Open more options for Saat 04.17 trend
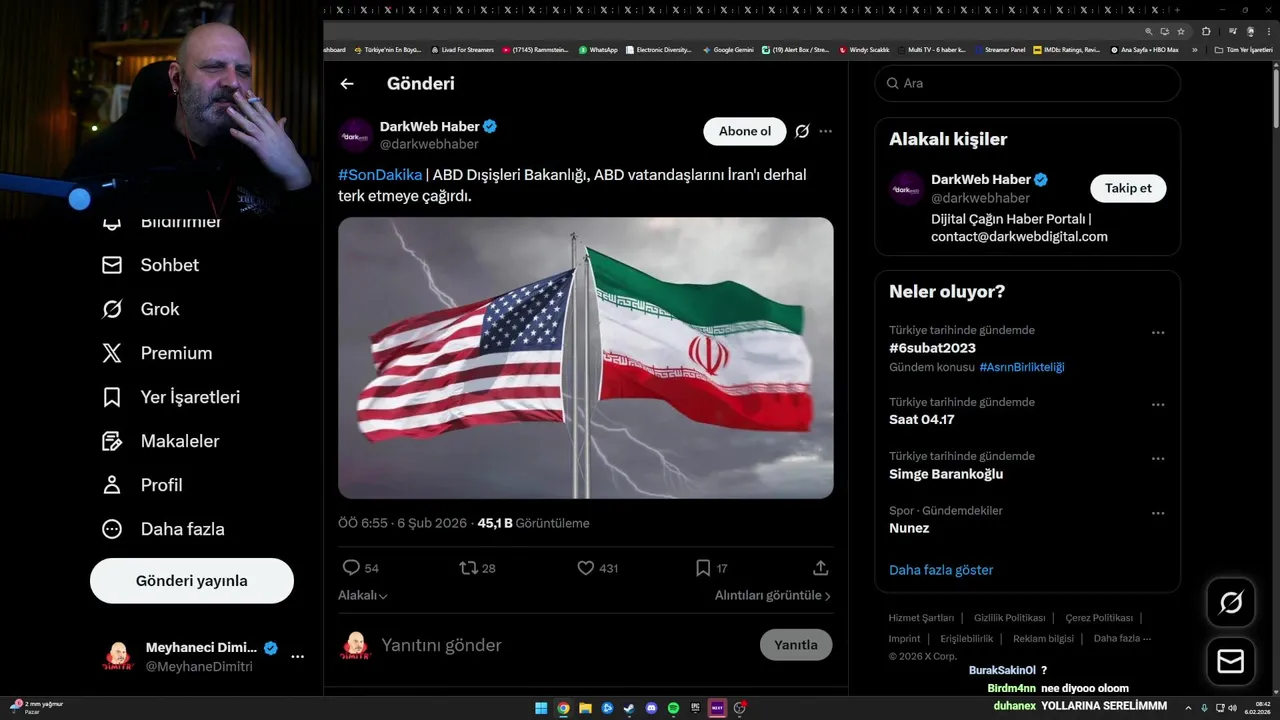 coord(1158,405)
